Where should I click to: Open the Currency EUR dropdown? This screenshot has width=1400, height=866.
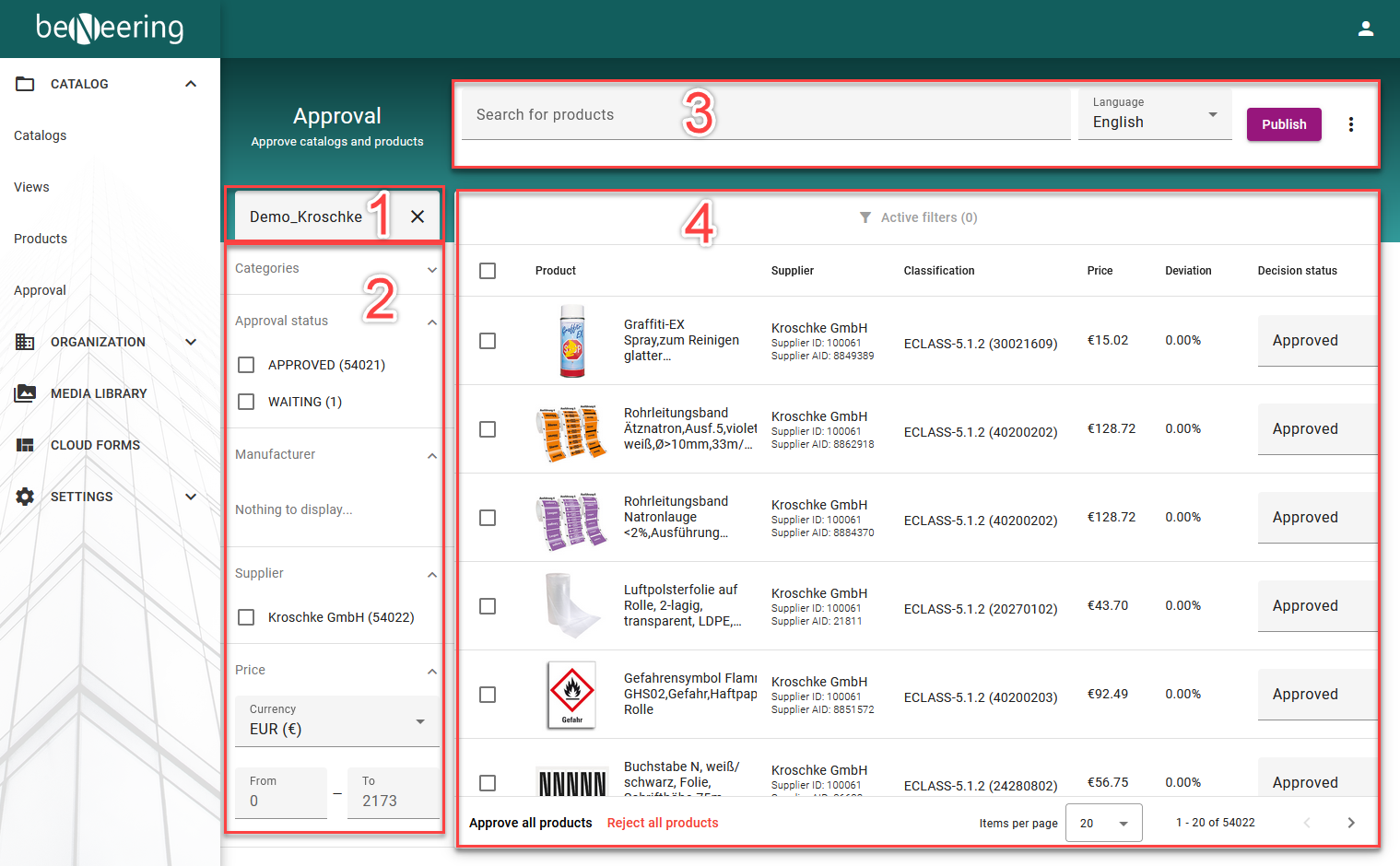[337, 721]
